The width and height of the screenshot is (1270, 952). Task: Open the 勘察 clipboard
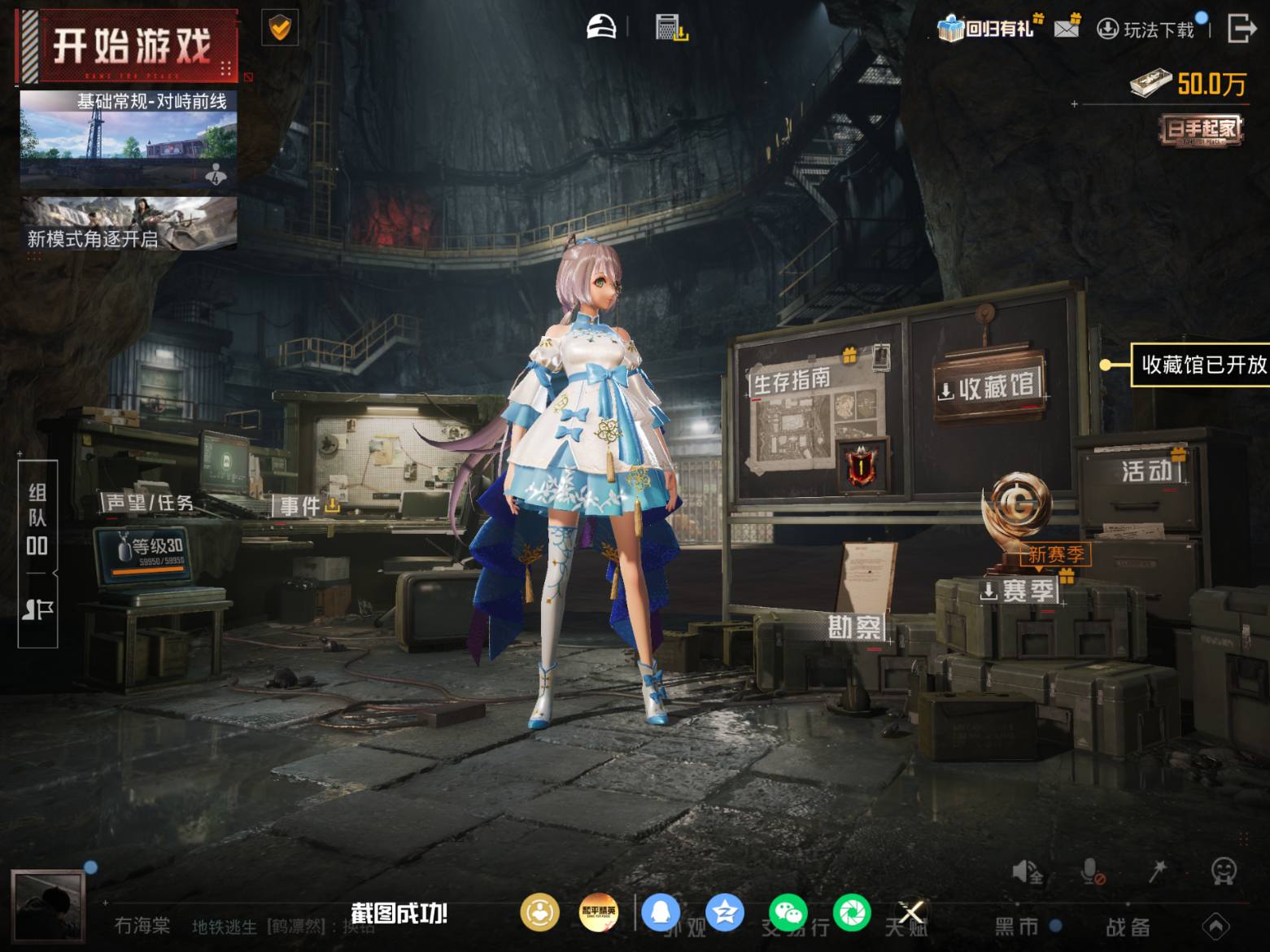(x=854, y=627)
